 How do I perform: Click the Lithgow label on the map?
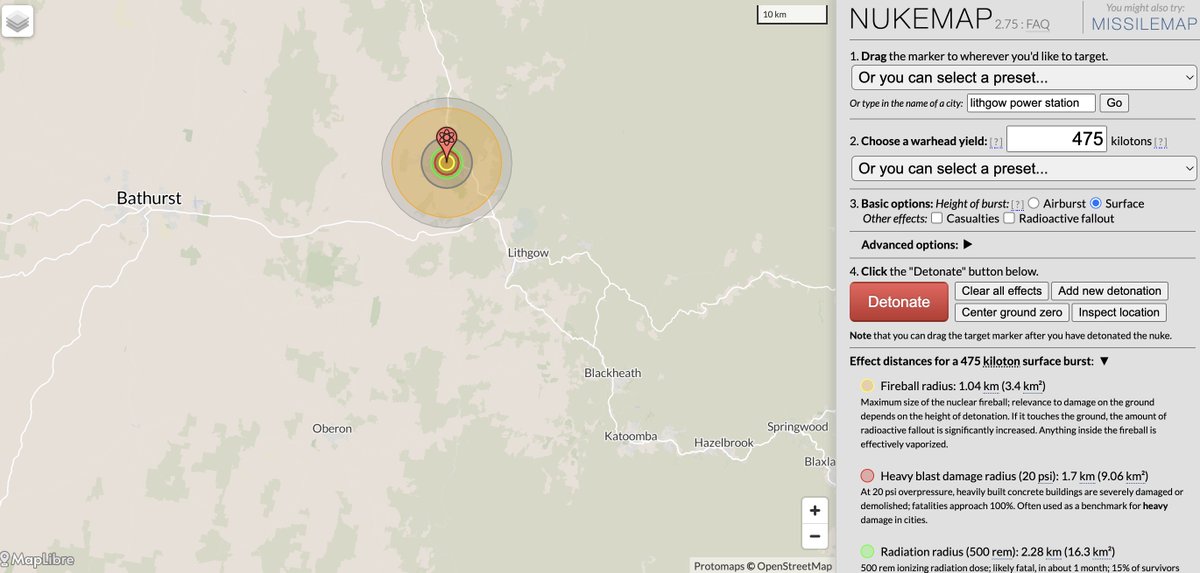pos(528,253)
